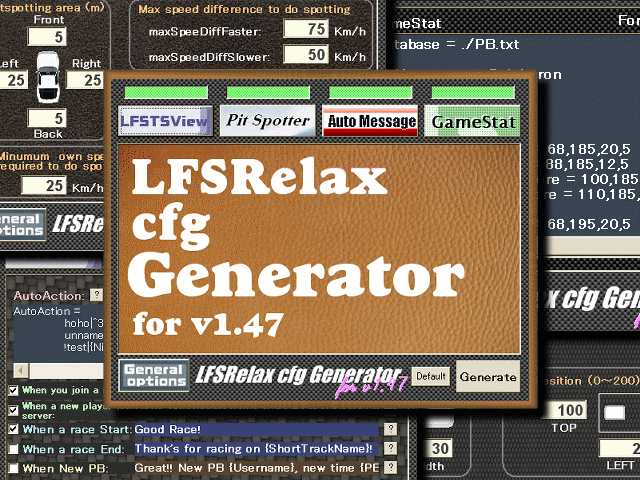Click the 'Good Race!' message field
Screen dimensions: 640x480
pyautogui.click(x=257, y=429)
